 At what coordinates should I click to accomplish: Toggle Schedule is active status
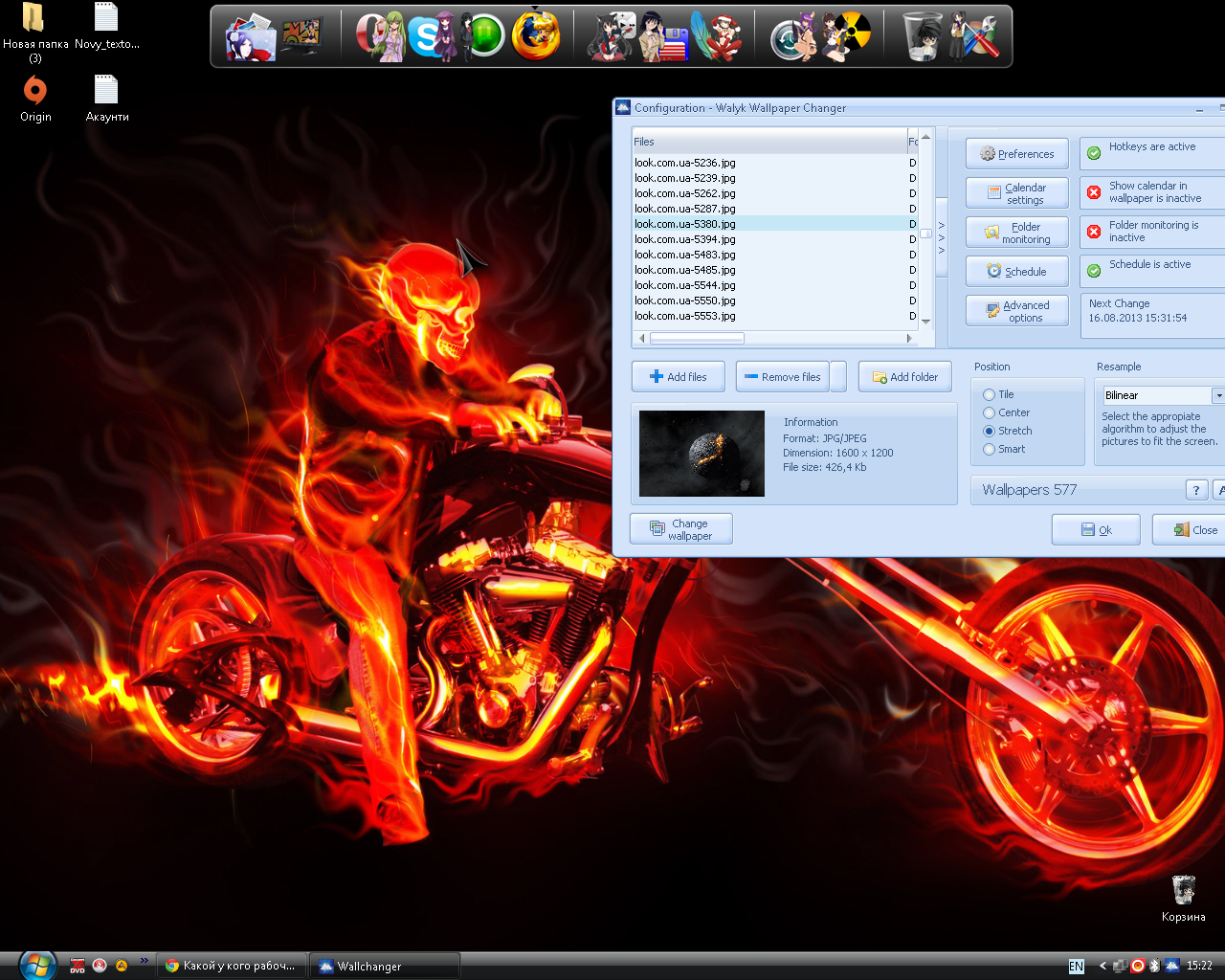point(1152,271)
